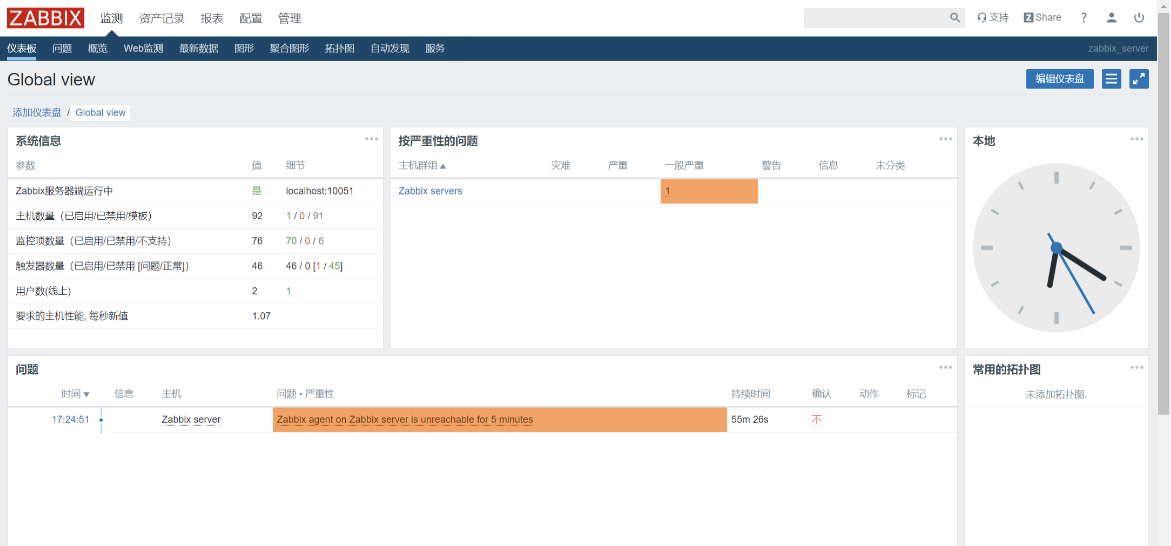This screenshot has width=1171, height=546.
Task: Select the Web监测 submenu tab
Action: coord(143,49)
